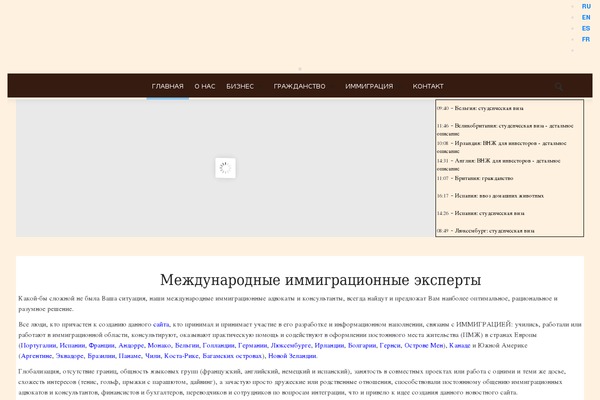Switch site language to EN
The height and width of the screenshot is (400, 600).
tap(586, 17)
